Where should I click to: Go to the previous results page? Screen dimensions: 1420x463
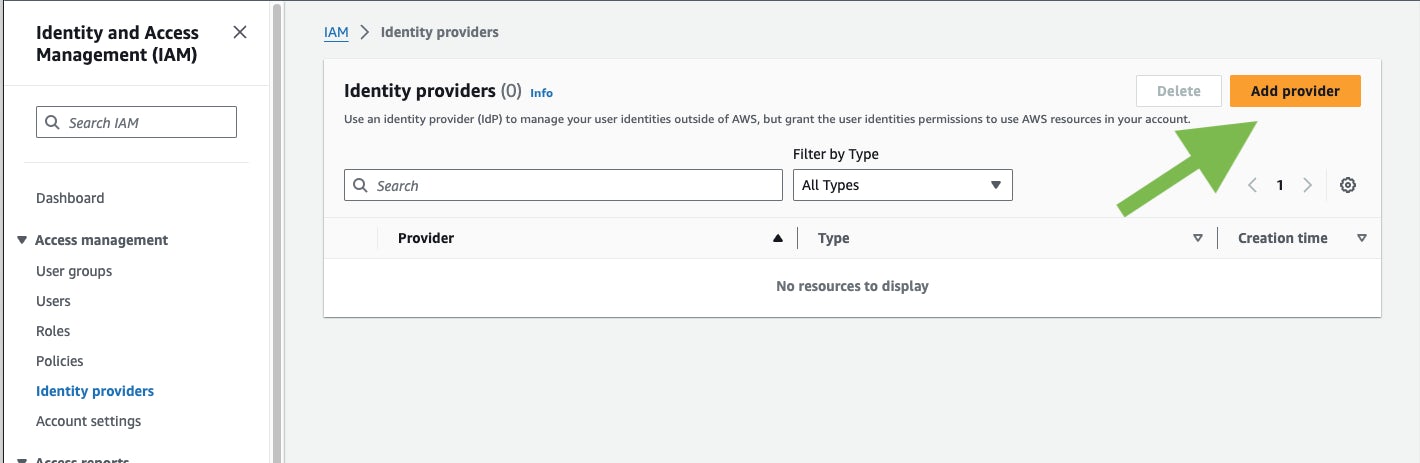click(1252, 185)
